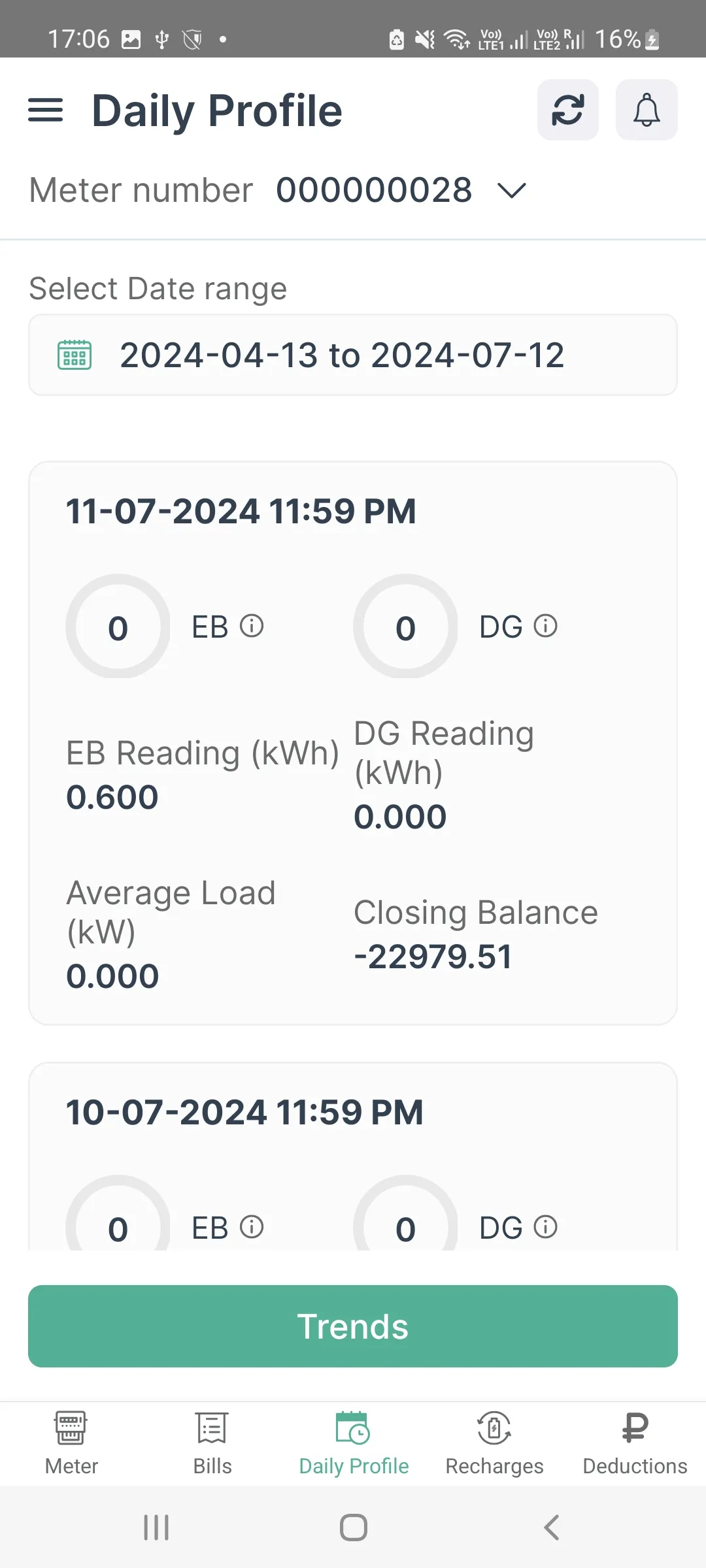Show EB info for 11-07-2024 entry
706x1568 pixels.
[252, 626]
